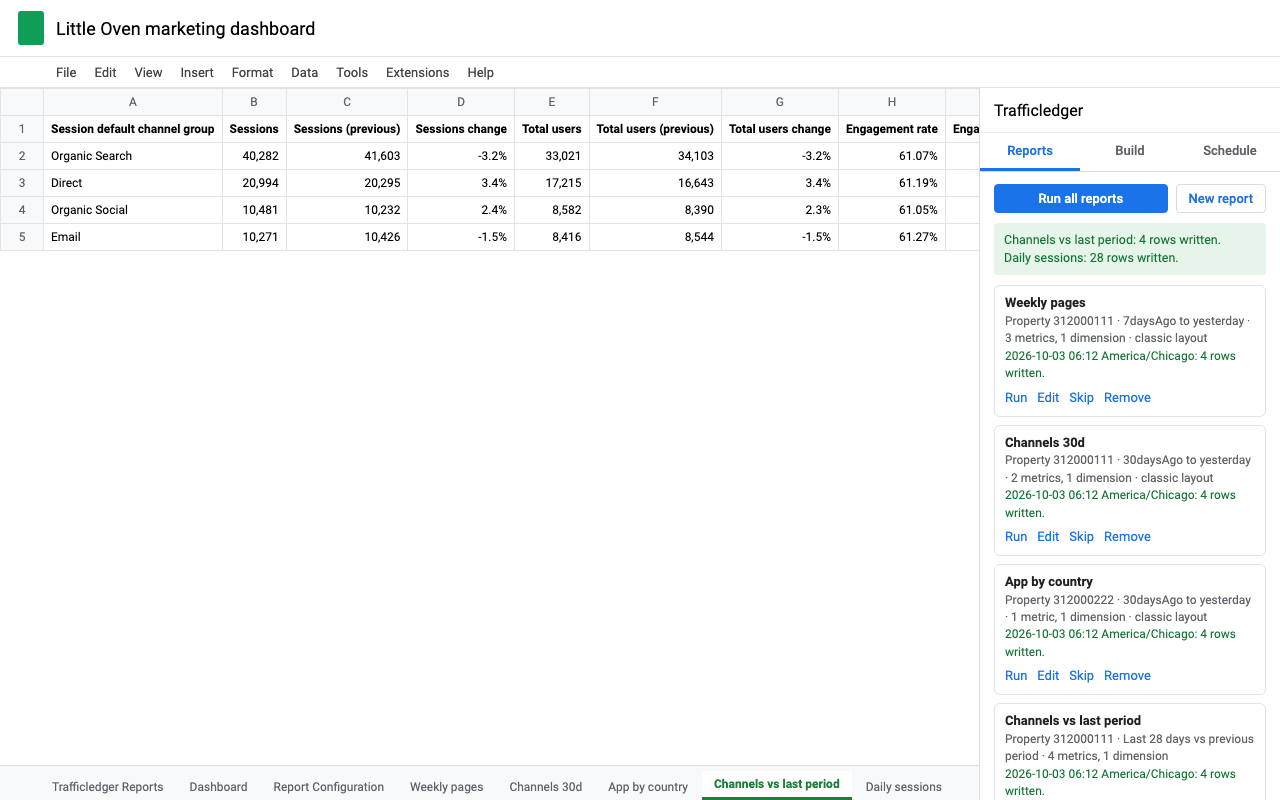The width and height of the screenshot is (1280, 800).
Task: Skip the Weekly pages report
Action: point(1081,397)
